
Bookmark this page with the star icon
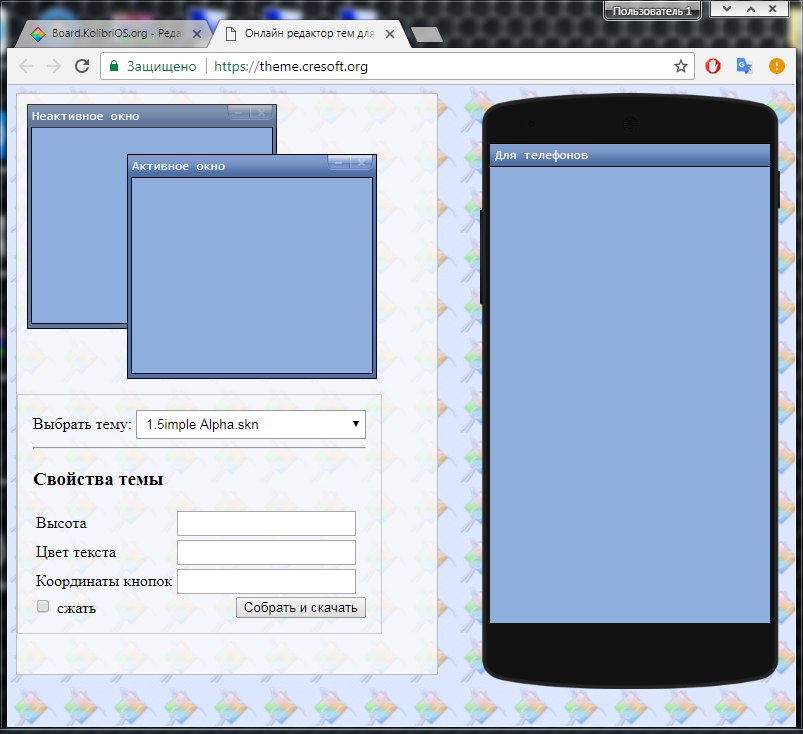tap(681, 66)
